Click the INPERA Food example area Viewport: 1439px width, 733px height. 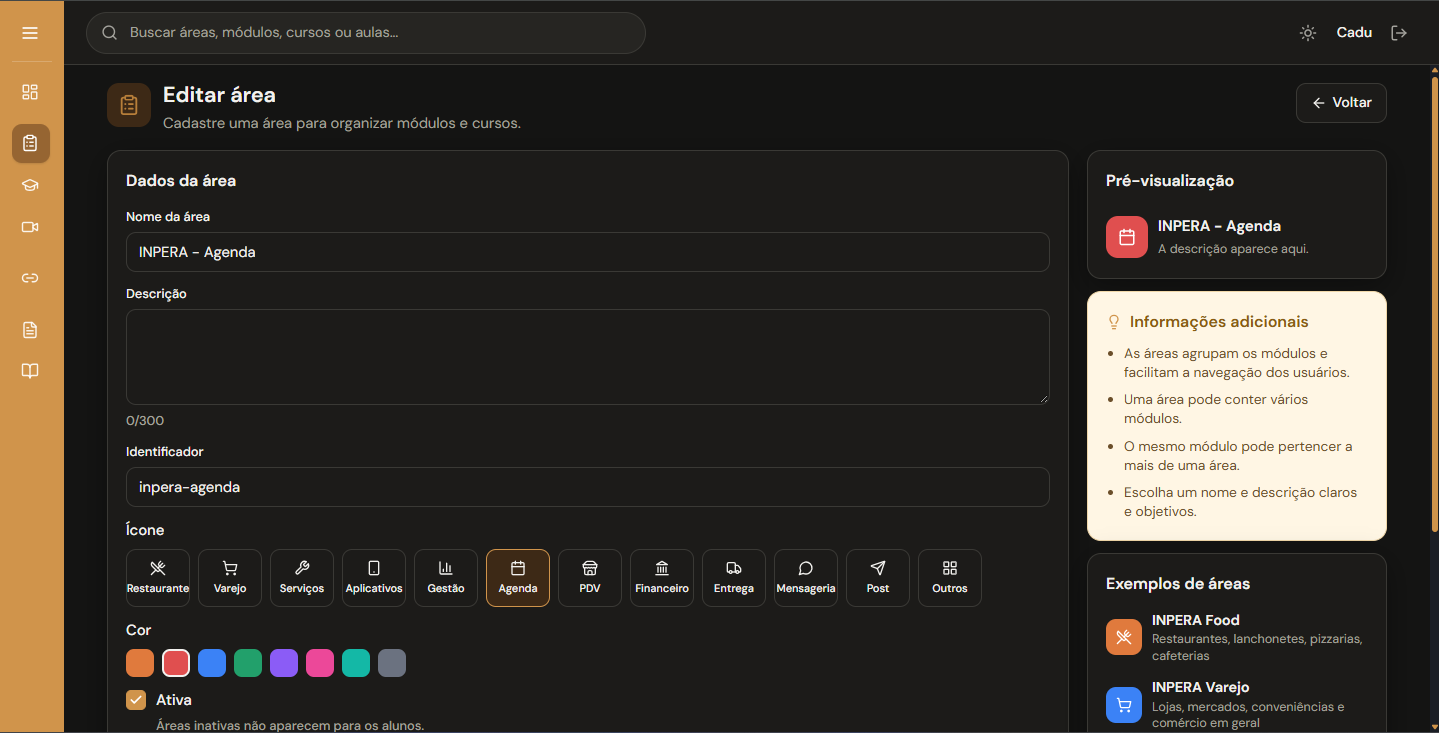1237,638
